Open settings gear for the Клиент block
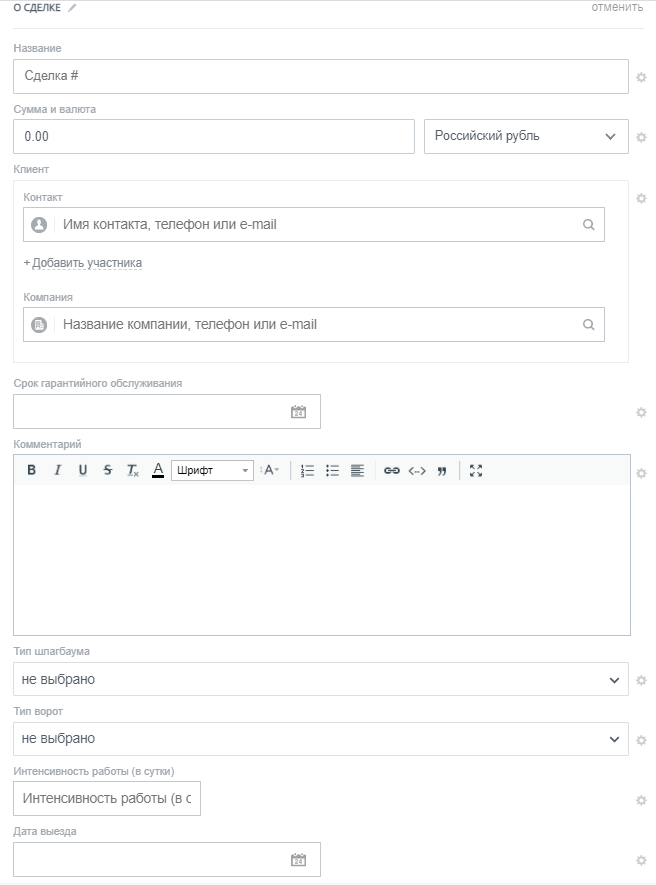Image resolution: width=656 pixels, height=885 pixels. tap(642, 198)
